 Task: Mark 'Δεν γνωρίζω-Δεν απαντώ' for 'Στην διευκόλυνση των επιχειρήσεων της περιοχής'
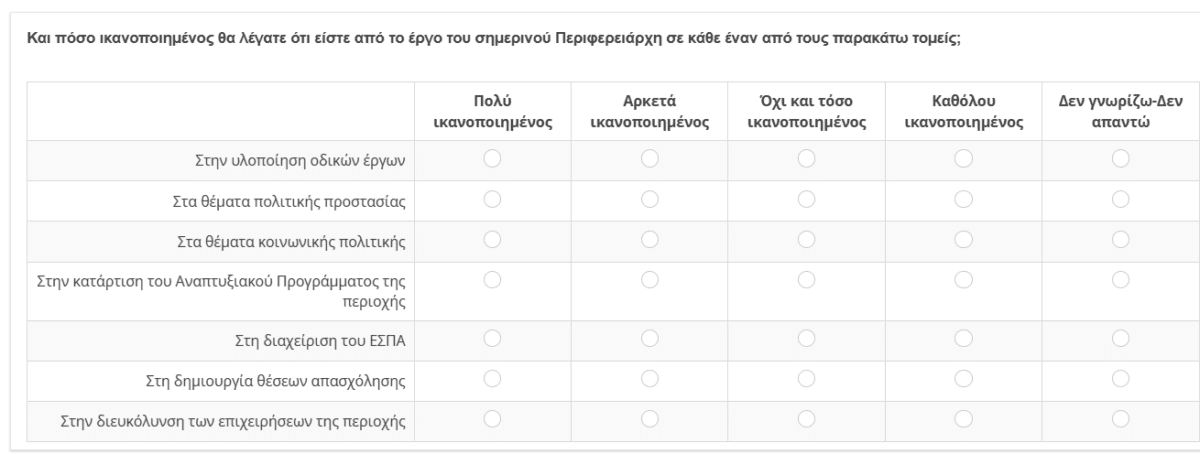click(1120, 418)
